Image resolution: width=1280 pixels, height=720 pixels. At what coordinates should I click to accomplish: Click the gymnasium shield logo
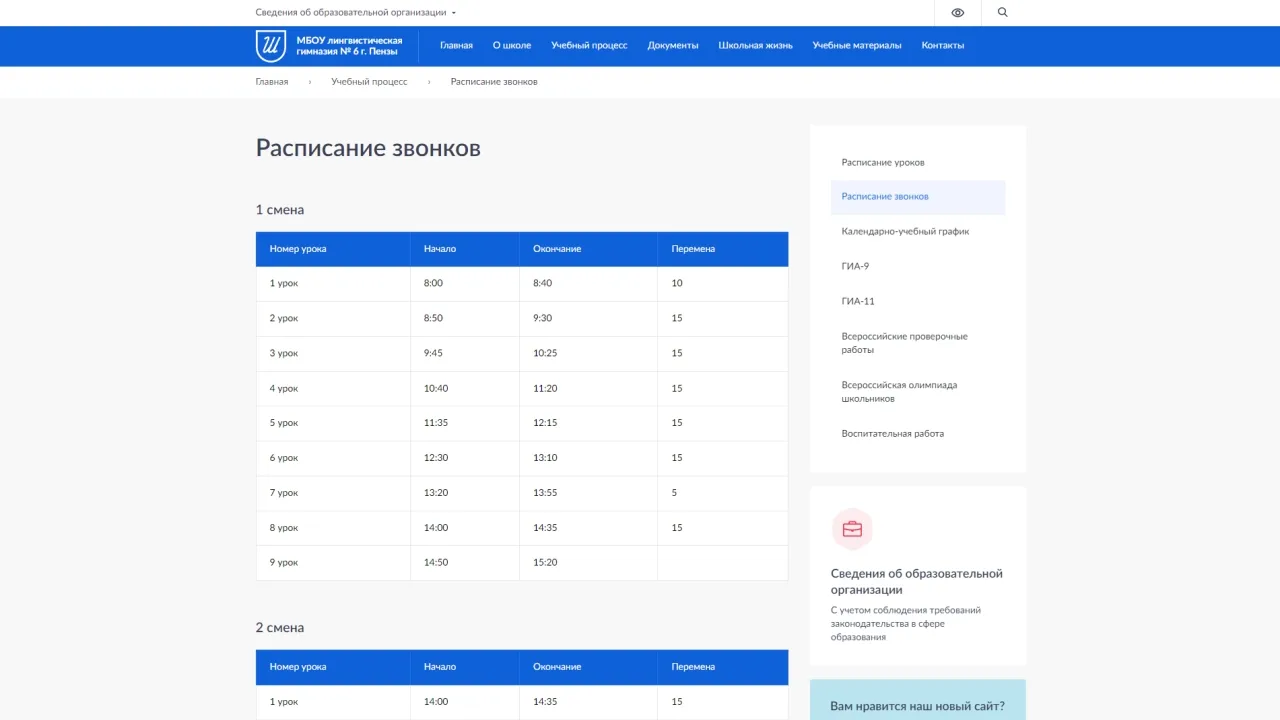pos(270,46)
